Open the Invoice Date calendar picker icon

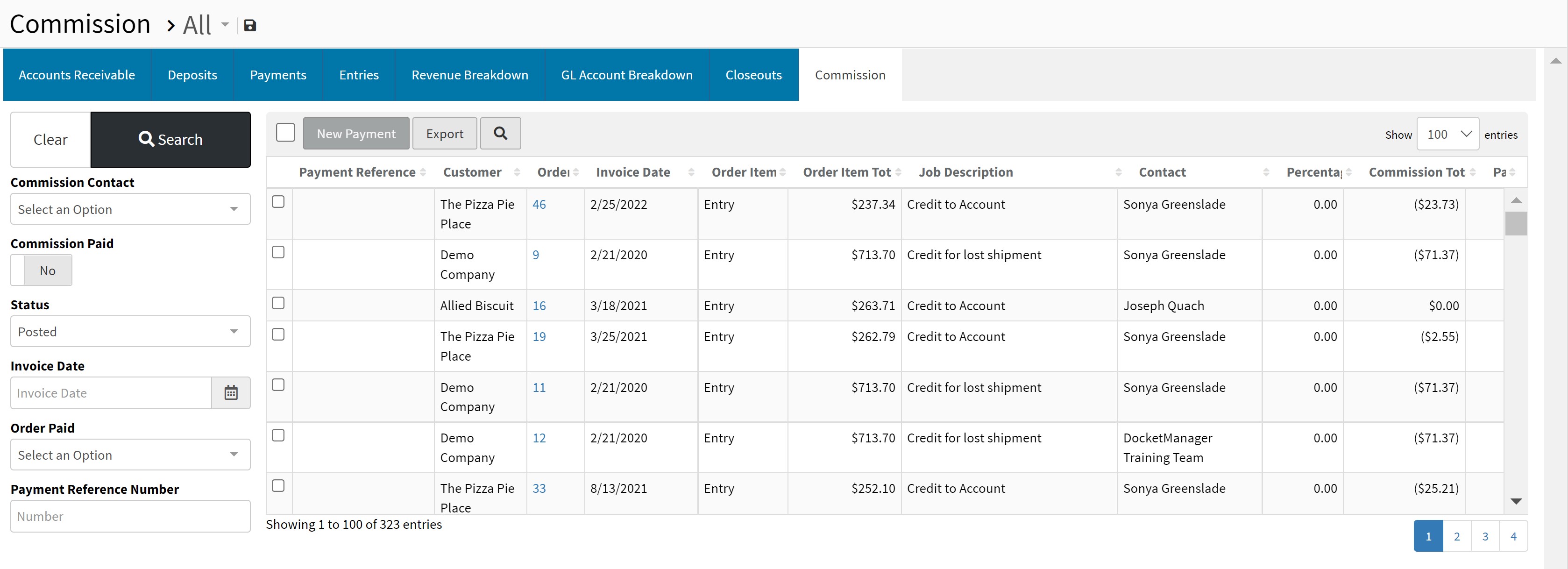[x=231, y=392]
